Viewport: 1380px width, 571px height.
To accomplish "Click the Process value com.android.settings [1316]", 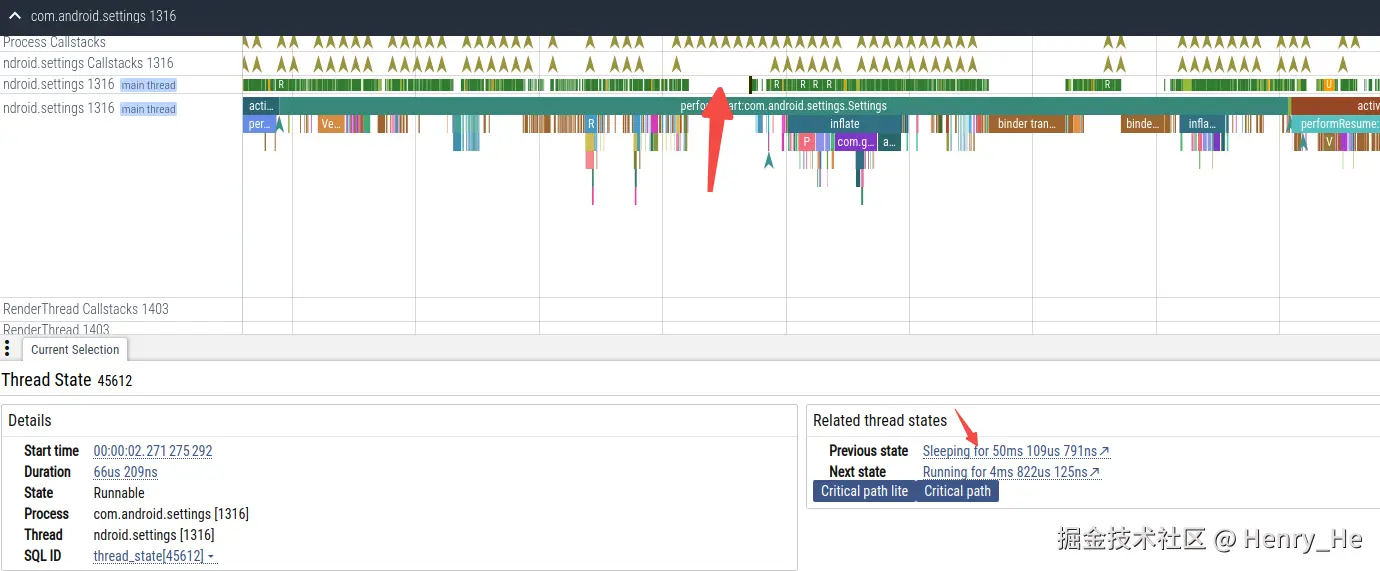I will pyautogui.click(x=171, y=514).
